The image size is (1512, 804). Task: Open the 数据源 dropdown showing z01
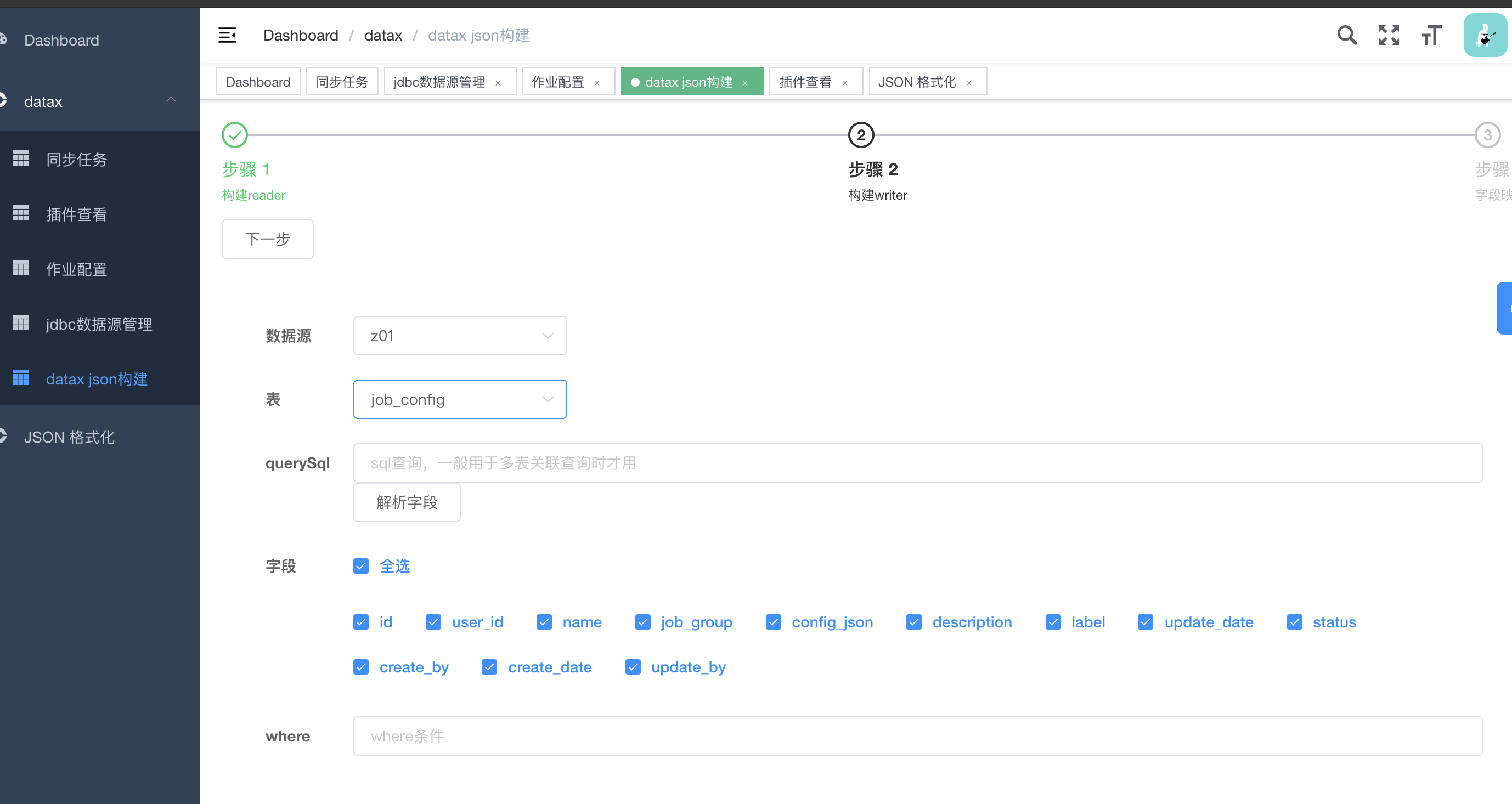(x=460, y=336)
